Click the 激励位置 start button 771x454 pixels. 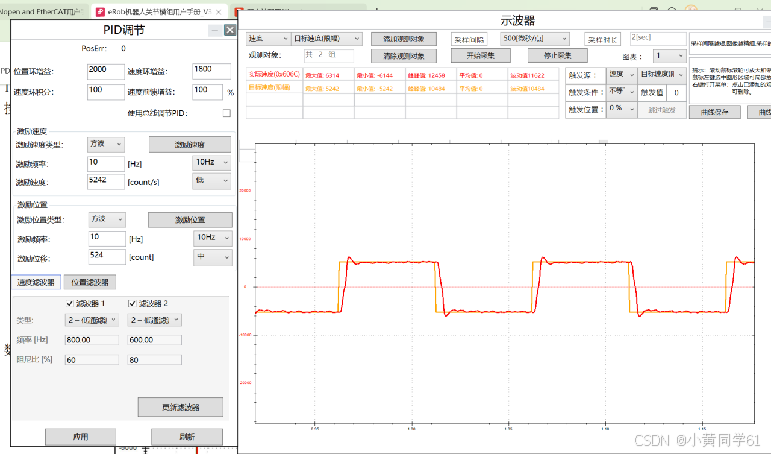click(190, 220)
